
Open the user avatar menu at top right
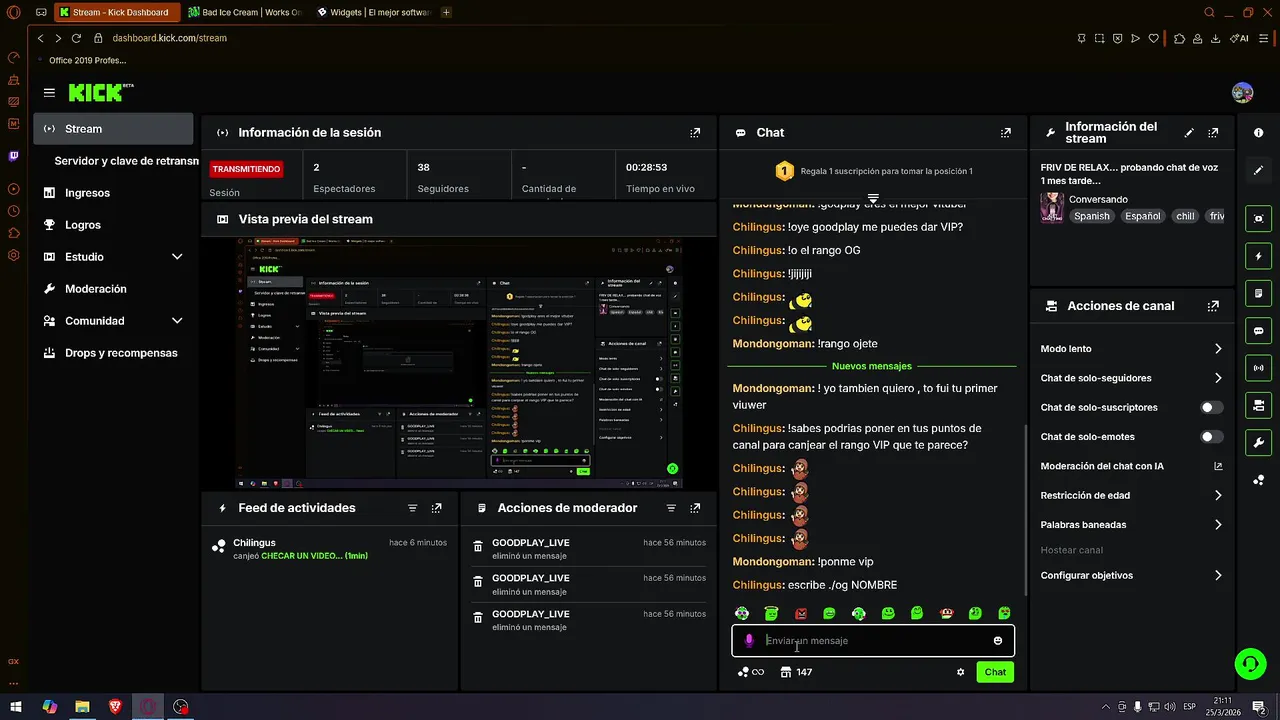pos(1242,93)
